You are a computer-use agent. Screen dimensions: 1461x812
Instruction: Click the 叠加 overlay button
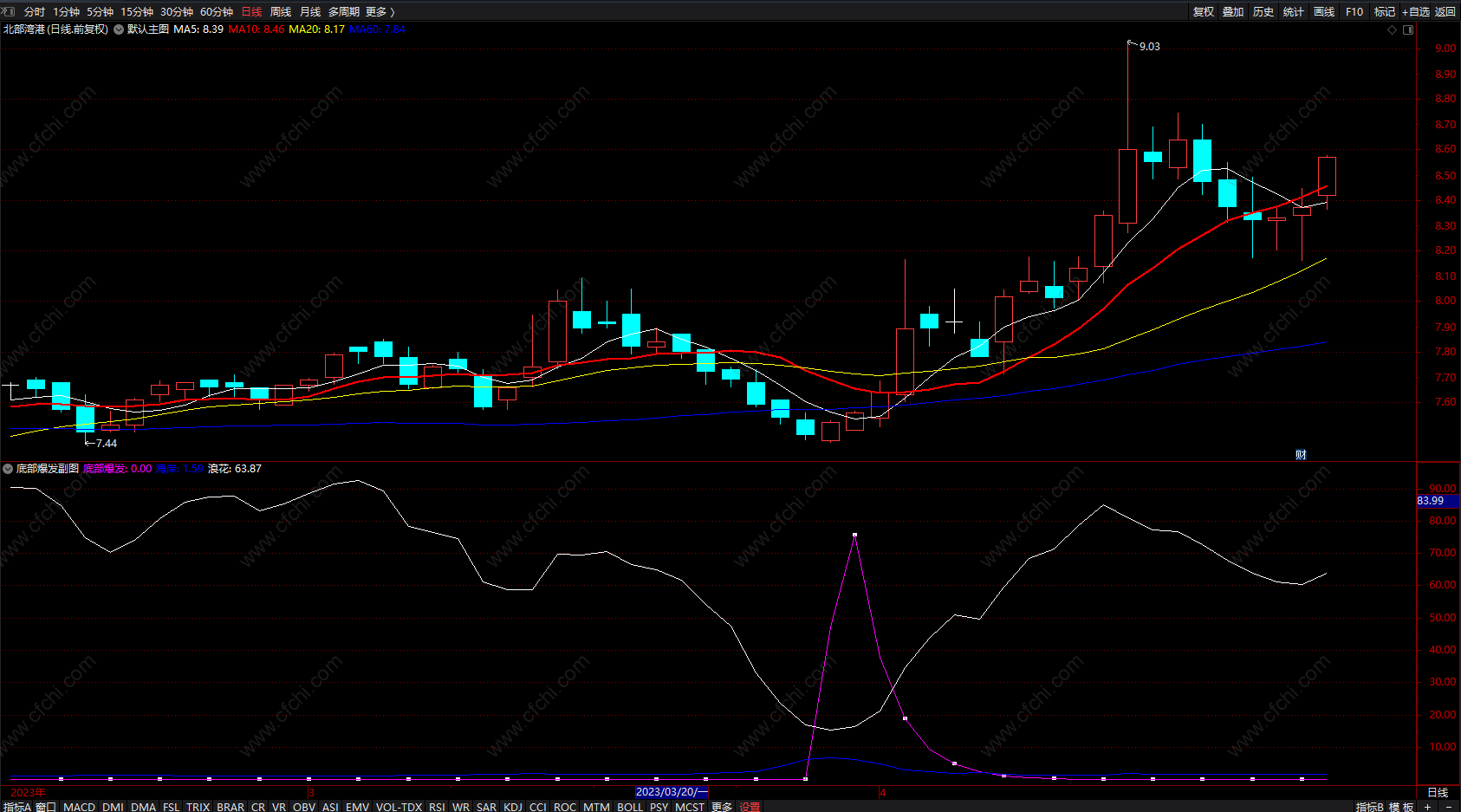tap(1233, 12)
